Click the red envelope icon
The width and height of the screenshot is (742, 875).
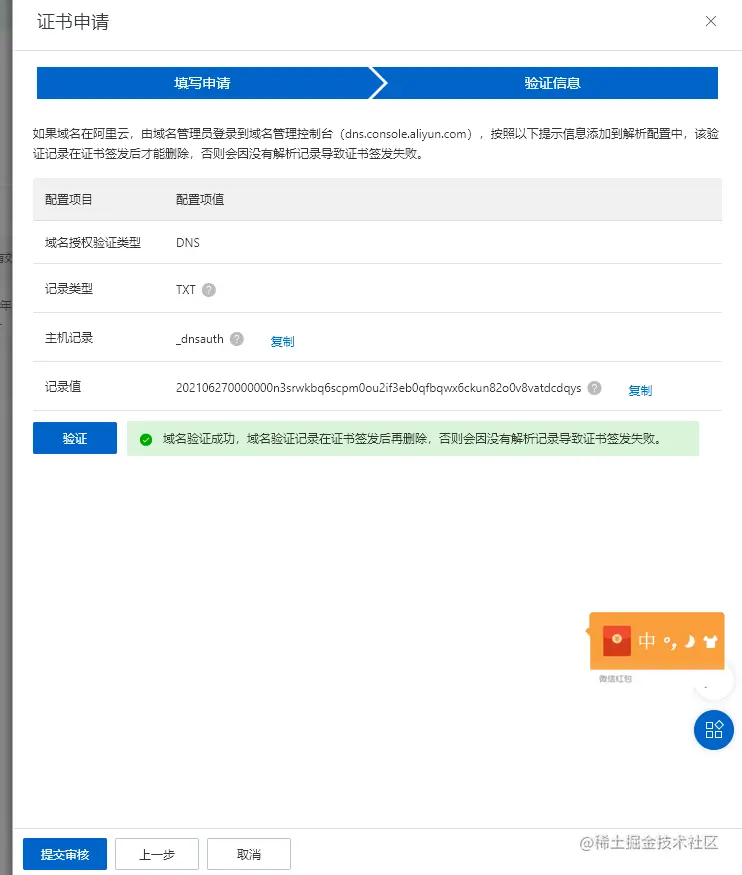[617, 640]
